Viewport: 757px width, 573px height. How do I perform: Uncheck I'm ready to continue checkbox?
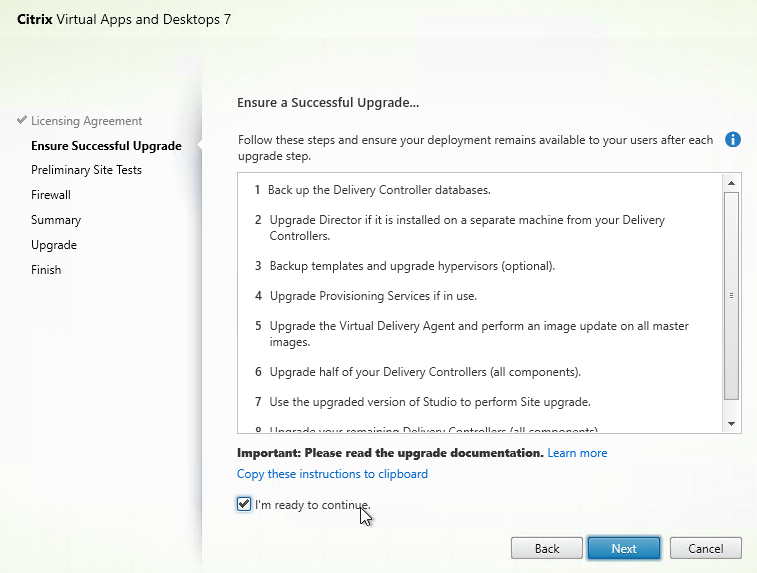(244, 504)
